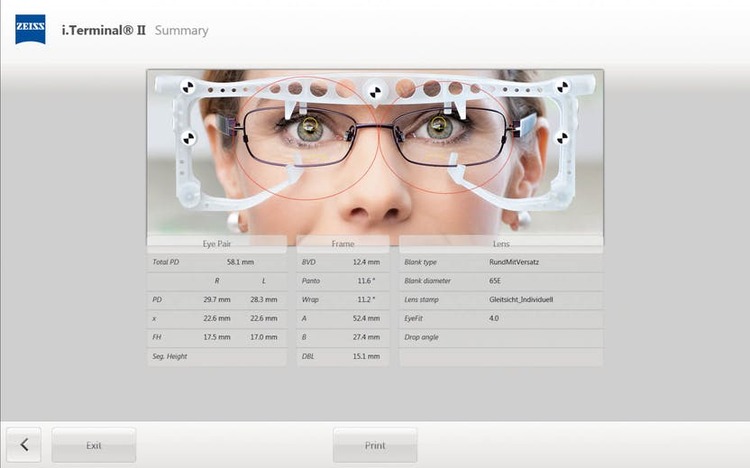Click the BVD value 12.4 mm

point(366,262)
